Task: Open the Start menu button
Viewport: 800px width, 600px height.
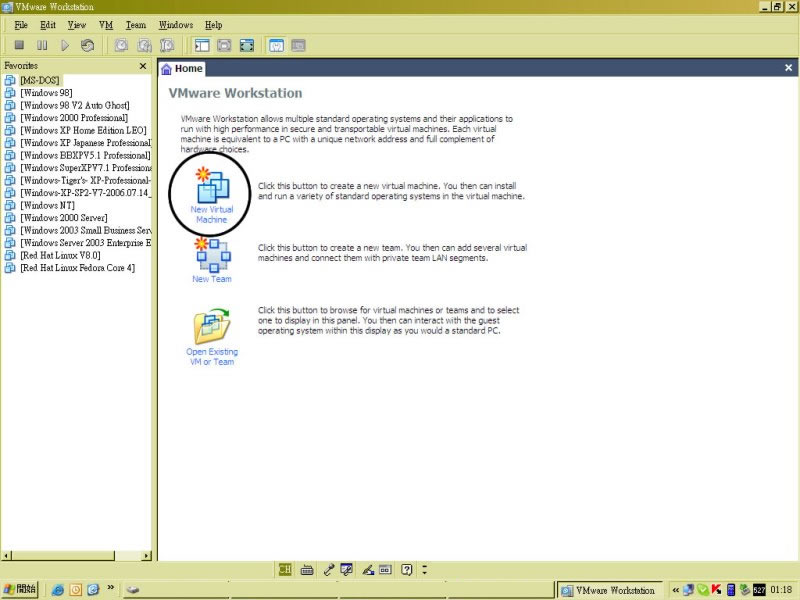Action: (20, 590)
